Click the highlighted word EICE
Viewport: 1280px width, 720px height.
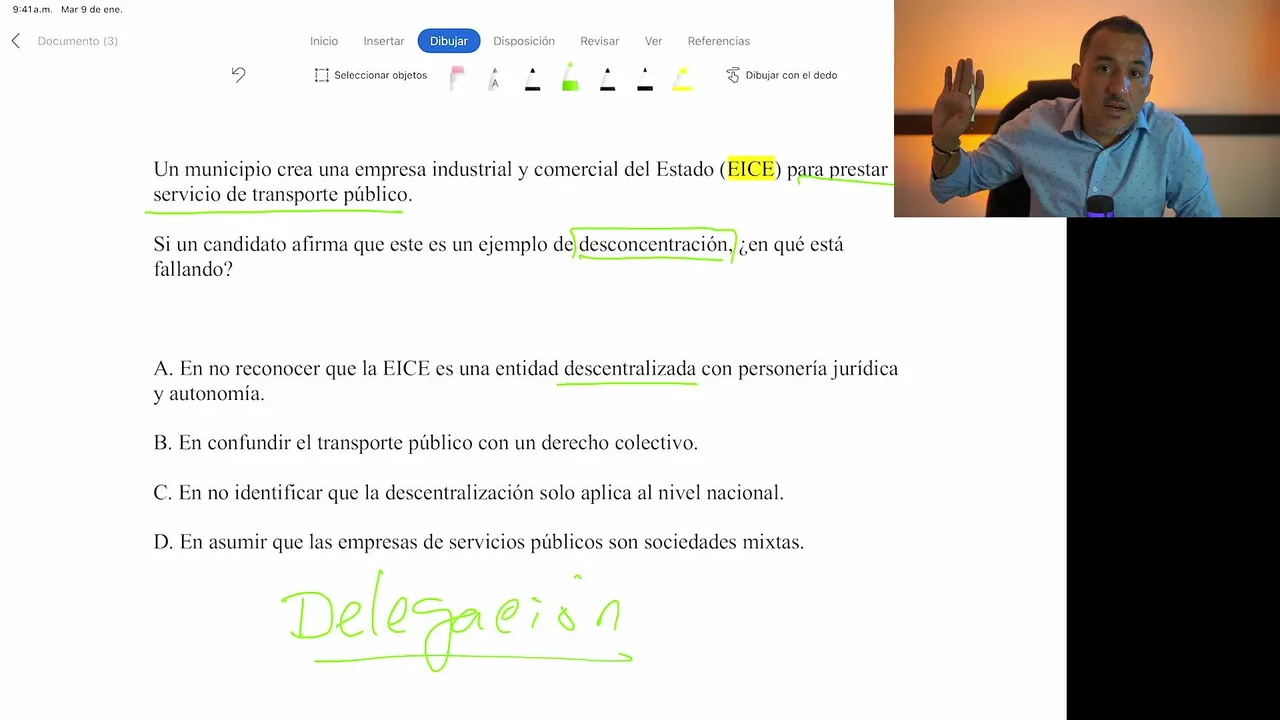[751, 169]
